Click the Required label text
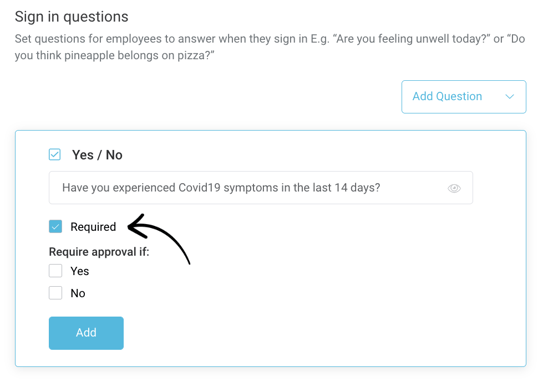543x383 pixels. point(93,227)
